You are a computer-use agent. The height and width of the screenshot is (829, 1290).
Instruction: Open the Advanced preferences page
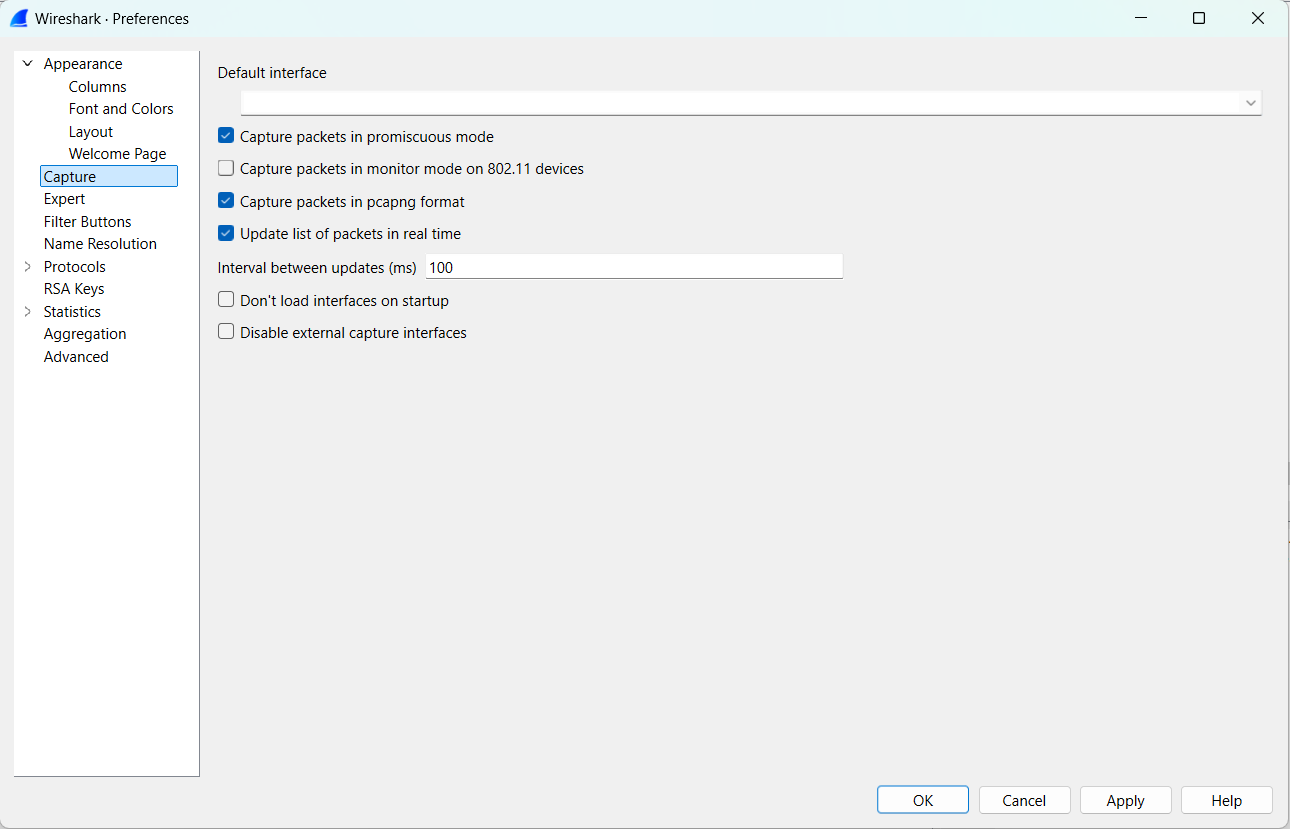pos(76,357)
